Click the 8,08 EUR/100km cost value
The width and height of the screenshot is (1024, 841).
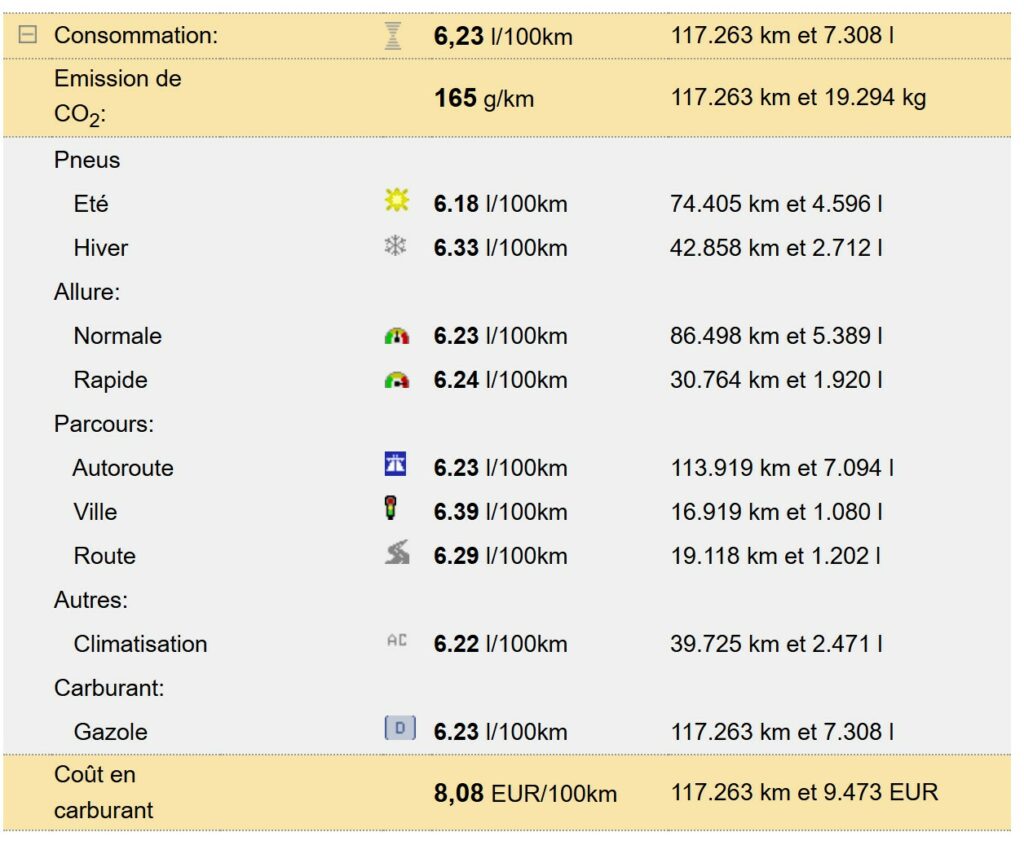(x=525, y=795)
